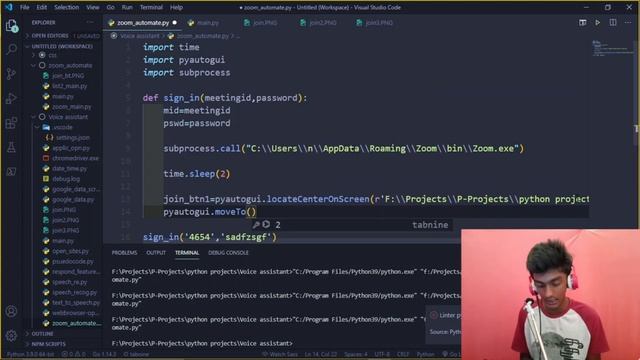Click unsaved dot on zoom_automate.py tab
640x360 pixels.
pyautogui.click(x=175, y=23)
